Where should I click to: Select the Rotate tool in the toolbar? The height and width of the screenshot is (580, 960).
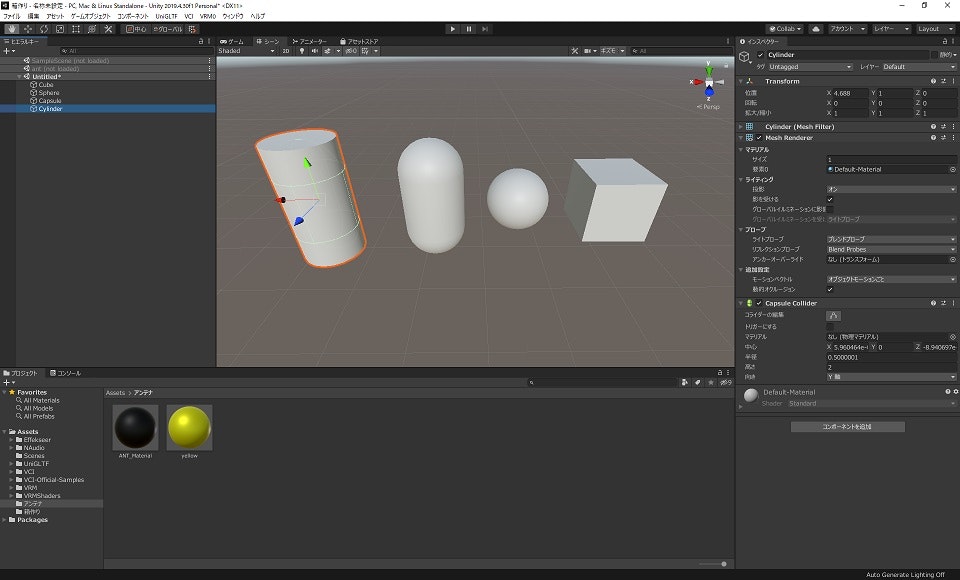point(43,29)
